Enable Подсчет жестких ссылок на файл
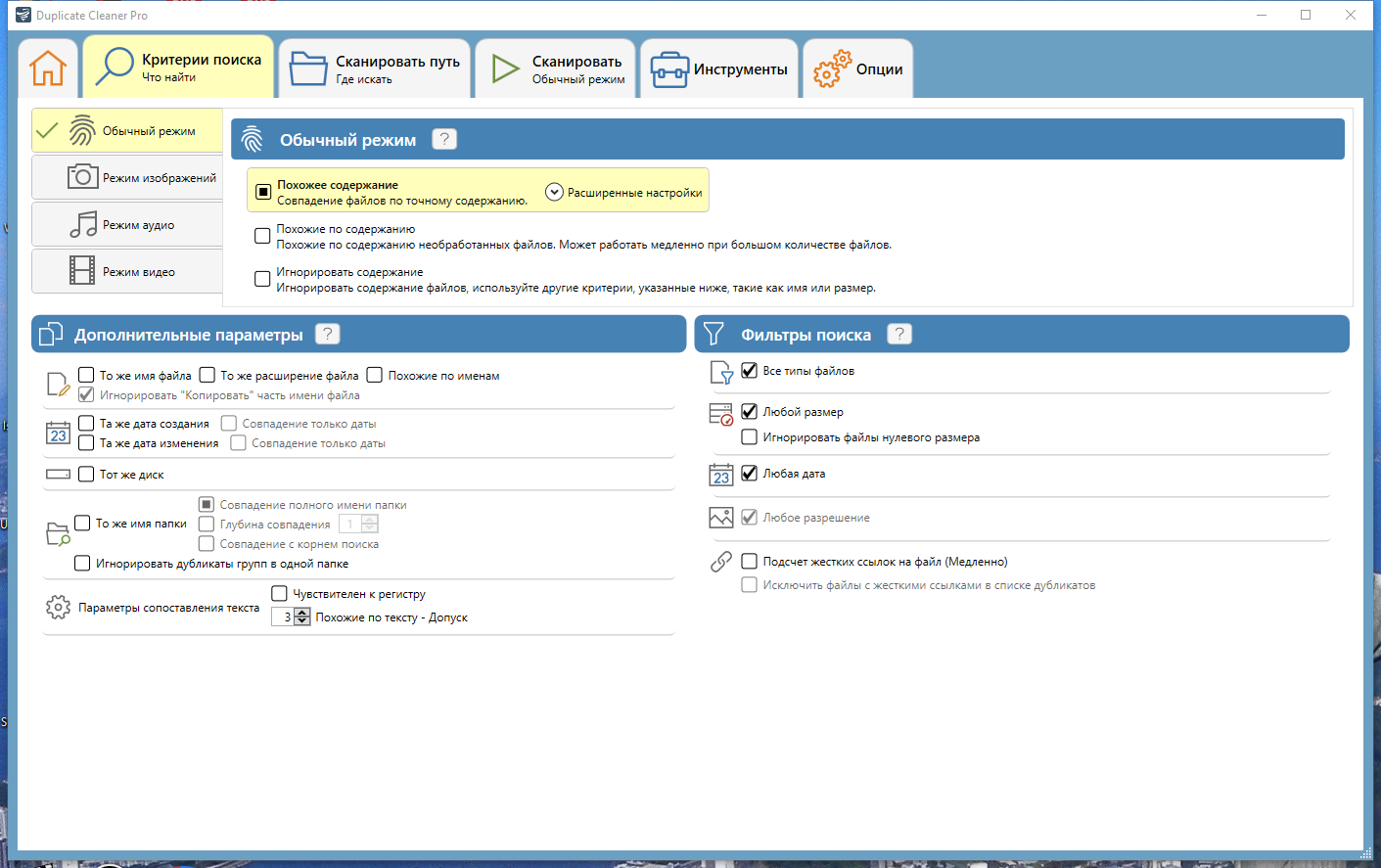This screenshot has height=868, width=1381. pyautogui.click(x=749, y=561)
